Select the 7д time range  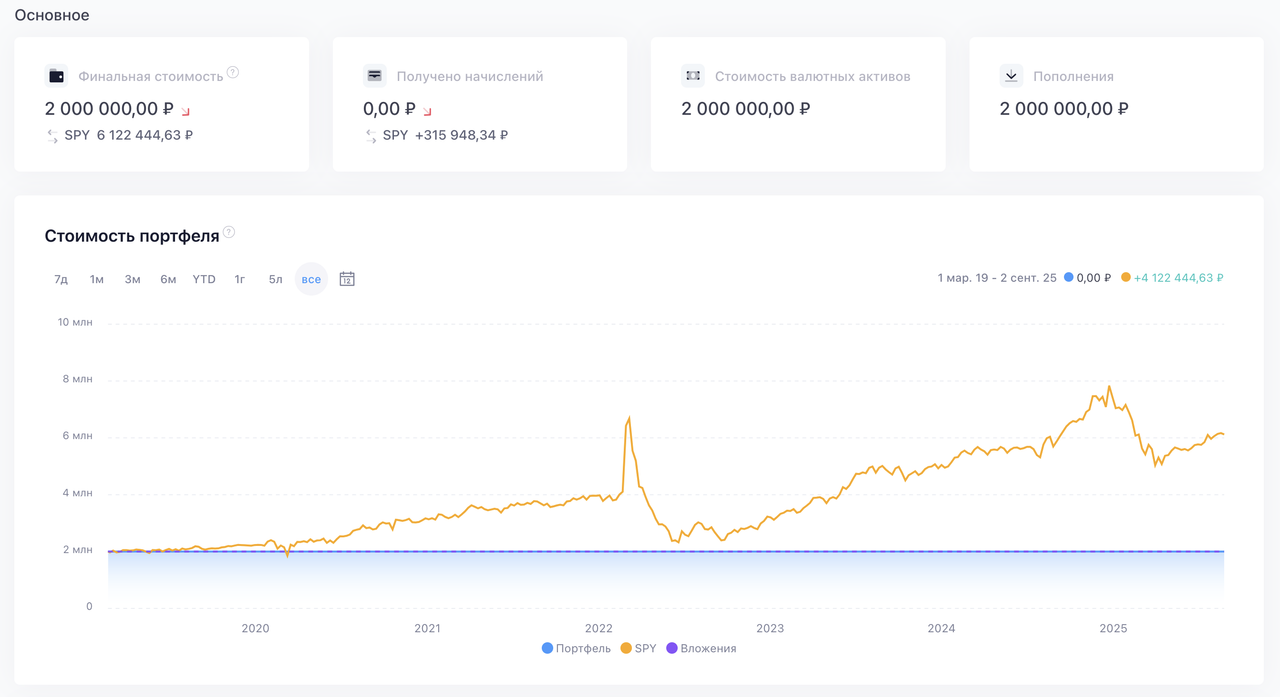pos(61,279)
